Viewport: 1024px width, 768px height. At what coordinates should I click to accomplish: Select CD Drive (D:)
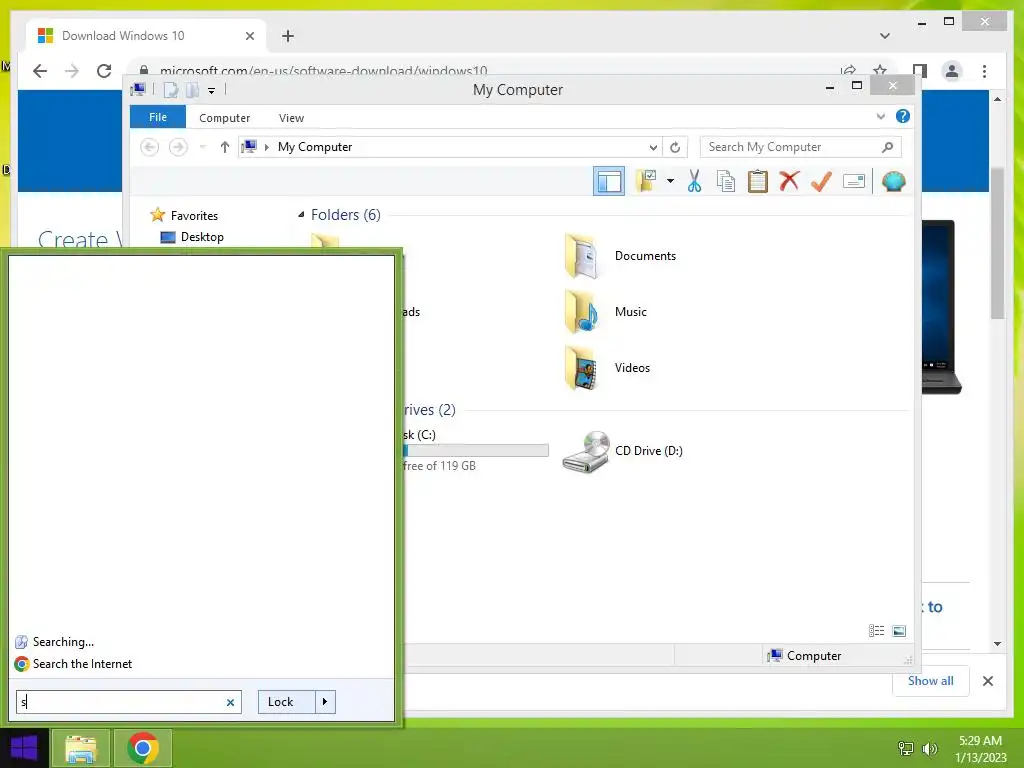point(624,451)
